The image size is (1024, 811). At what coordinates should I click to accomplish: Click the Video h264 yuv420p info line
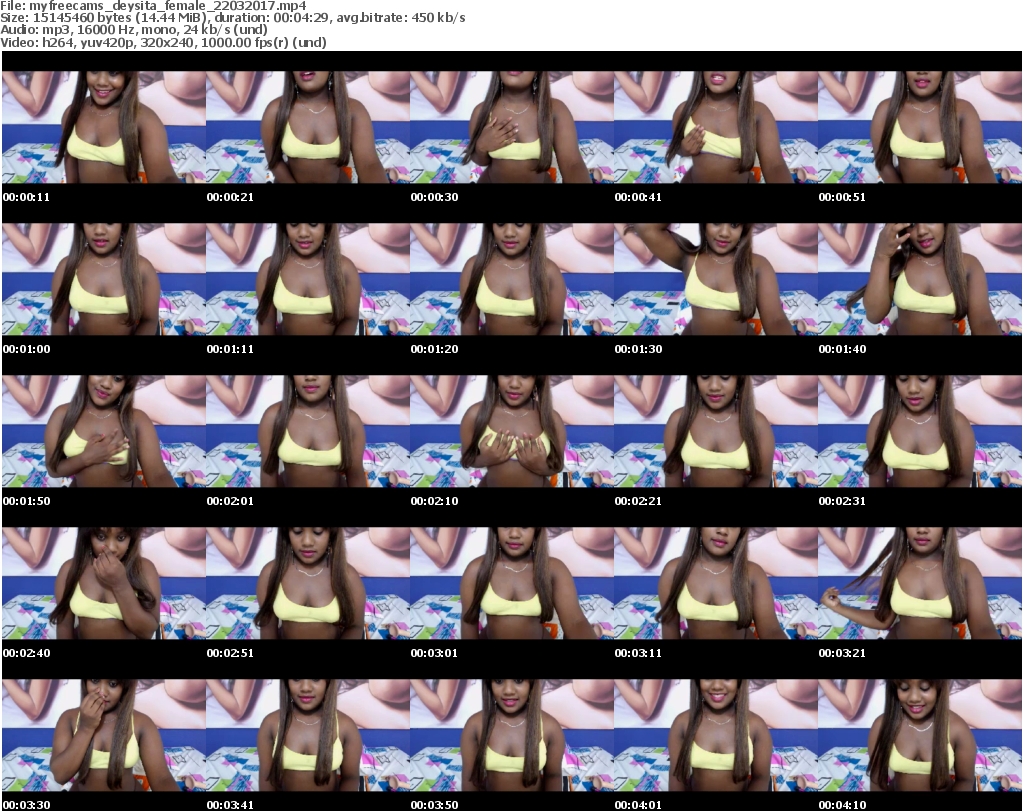pos(163,42)
